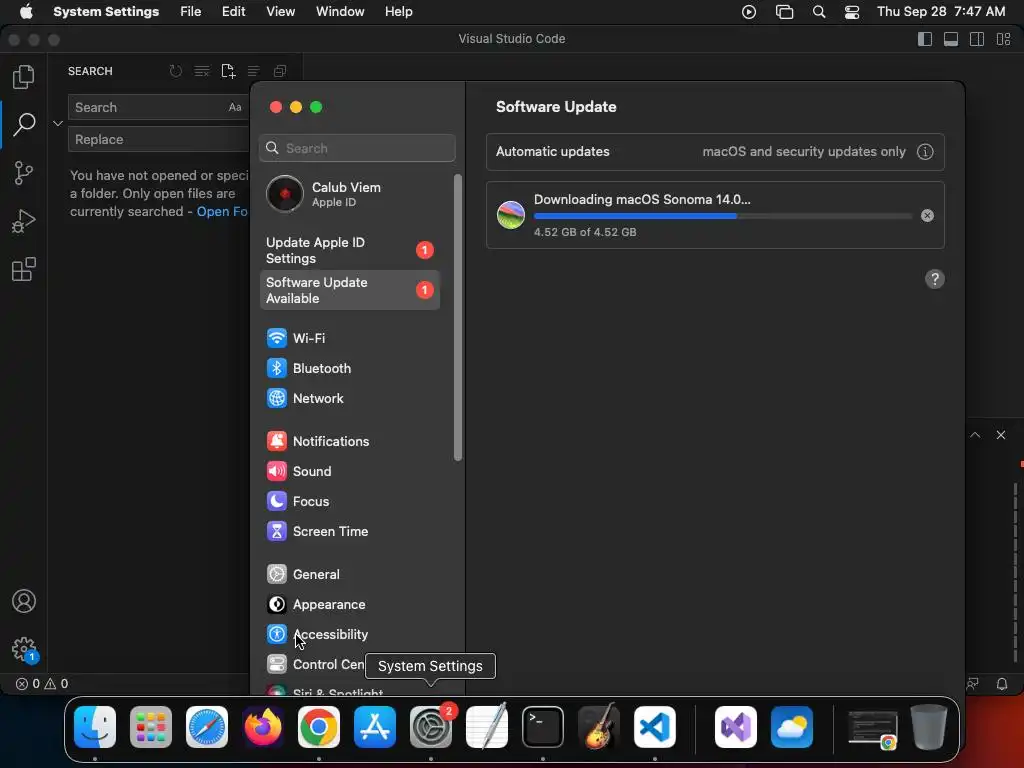Open Automatic updates info button

pos(925,152)
